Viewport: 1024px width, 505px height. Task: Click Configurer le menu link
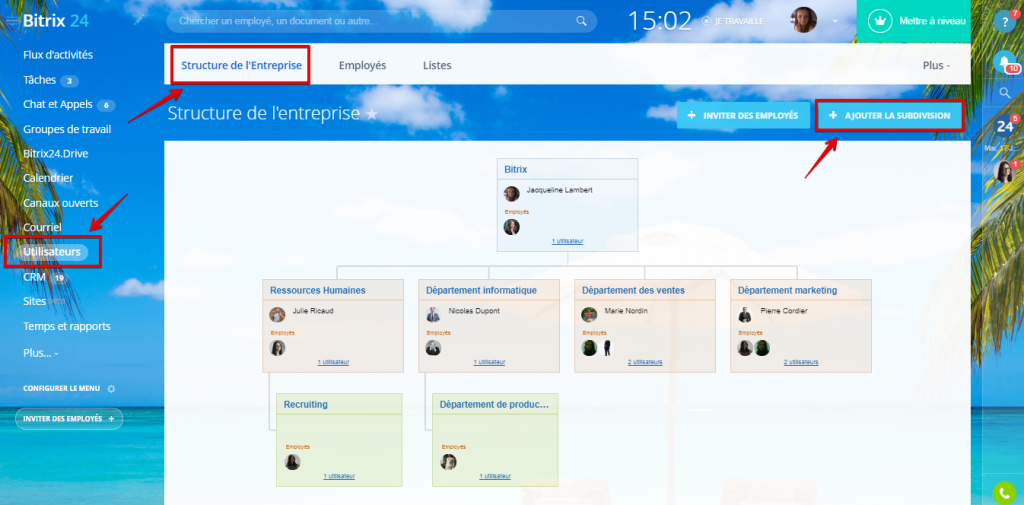coord(61,388)
